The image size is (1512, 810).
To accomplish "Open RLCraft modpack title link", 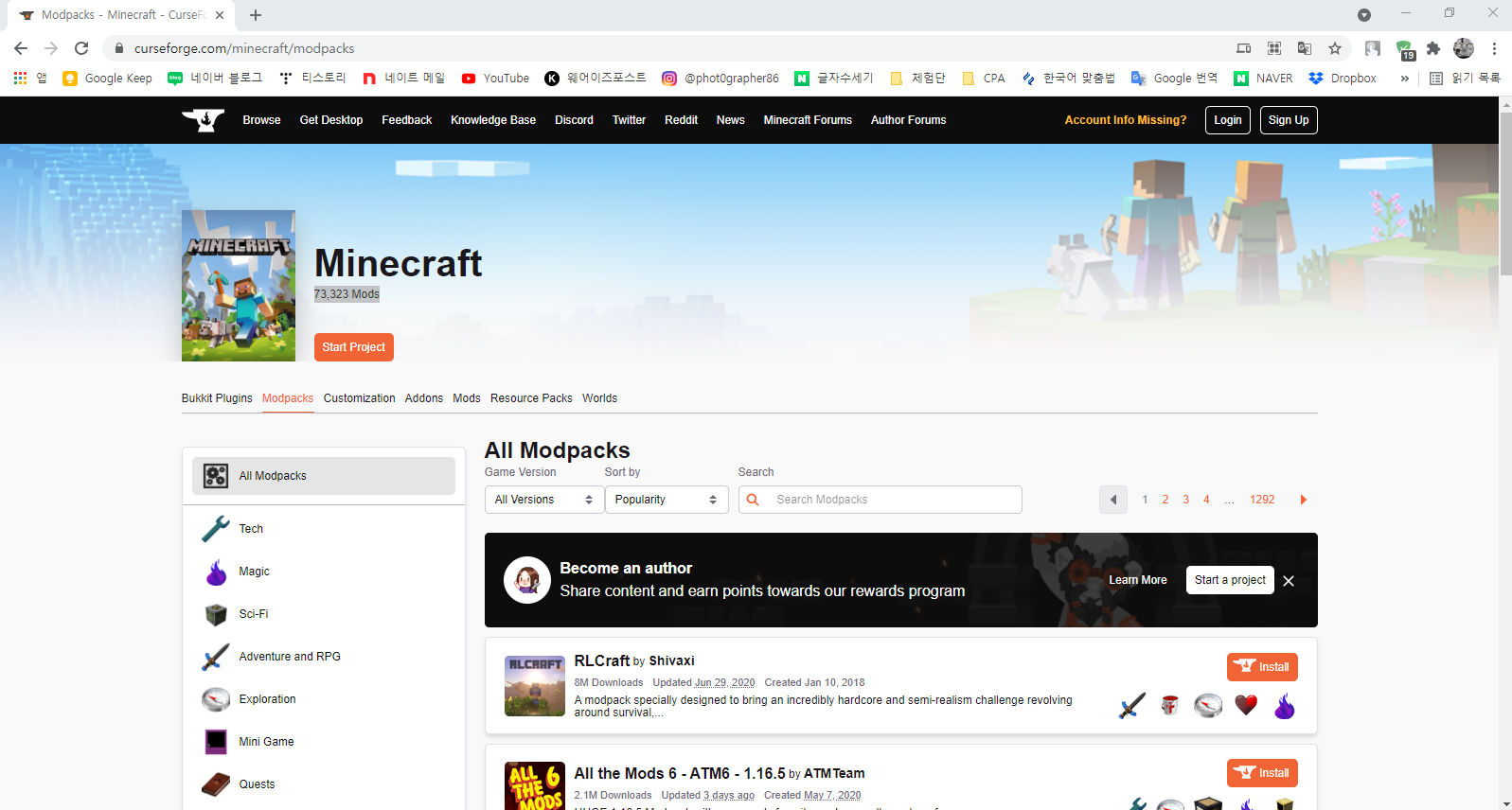I will coord(602,660).
